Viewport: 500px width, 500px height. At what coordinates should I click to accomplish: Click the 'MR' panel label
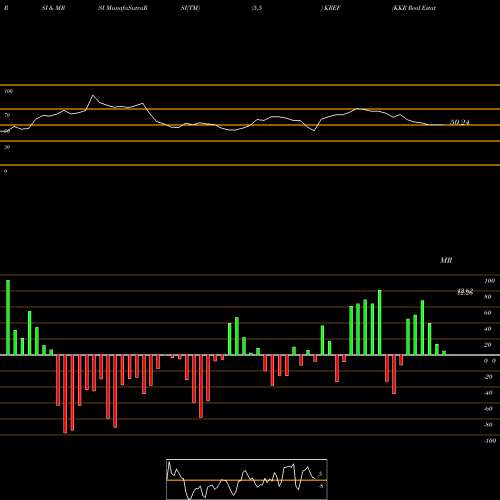coord(446,260)
